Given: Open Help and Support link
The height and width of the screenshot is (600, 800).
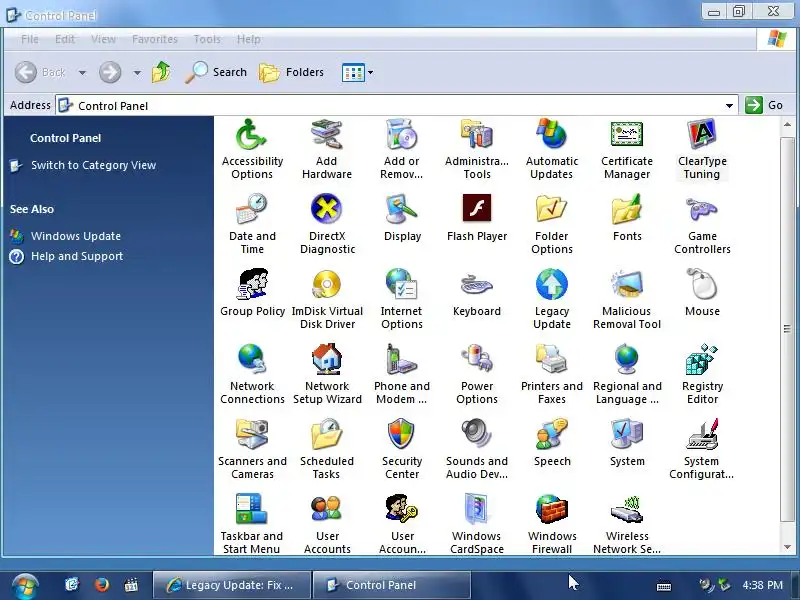Looking at the screenshot, I should point(77,256).
